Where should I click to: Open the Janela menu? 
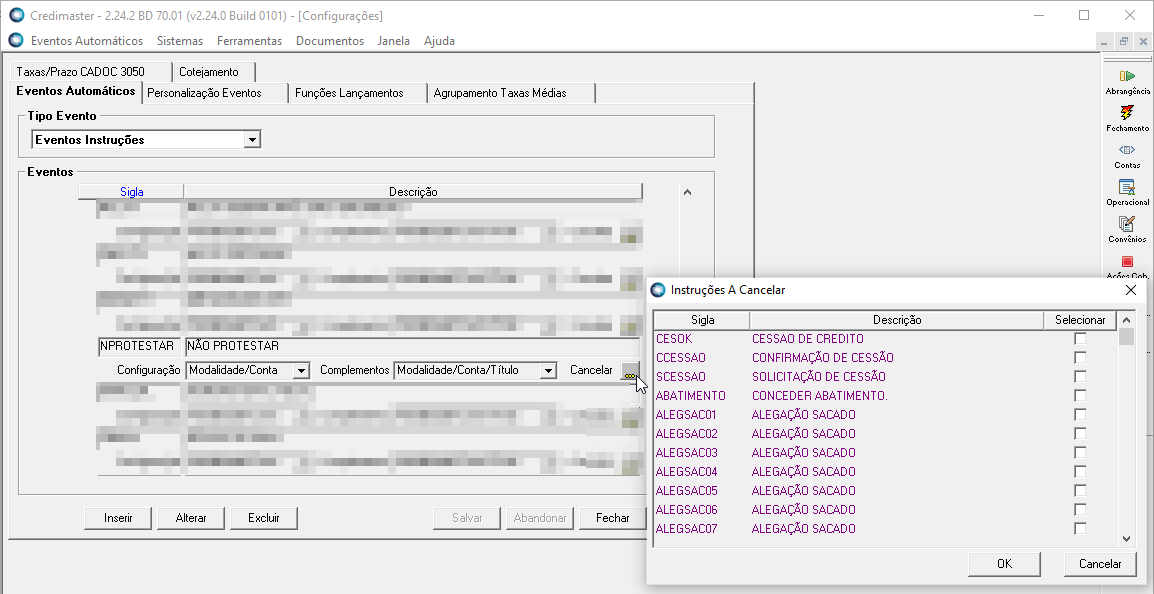(394, 40)
